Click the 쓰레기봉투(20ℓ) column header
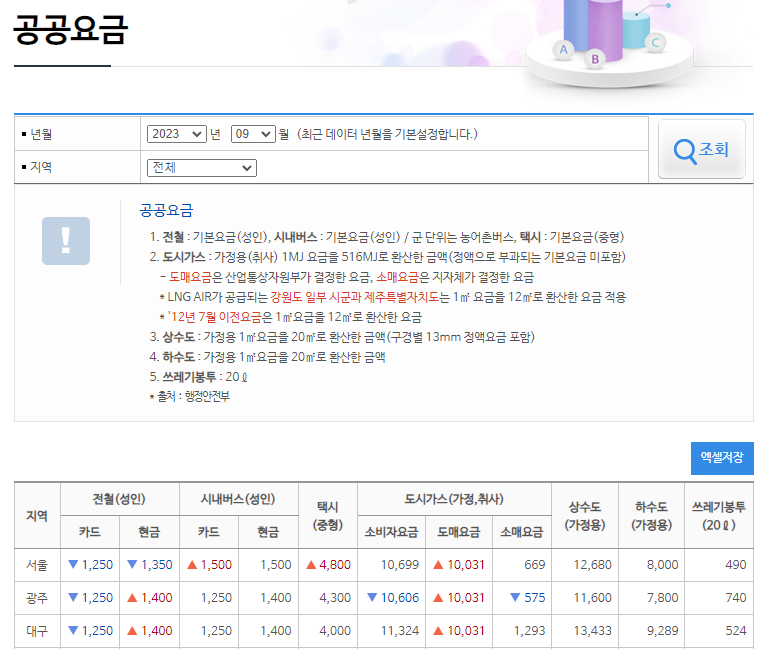770x649 pixels. pyautogui.click(x=718, y=516)
